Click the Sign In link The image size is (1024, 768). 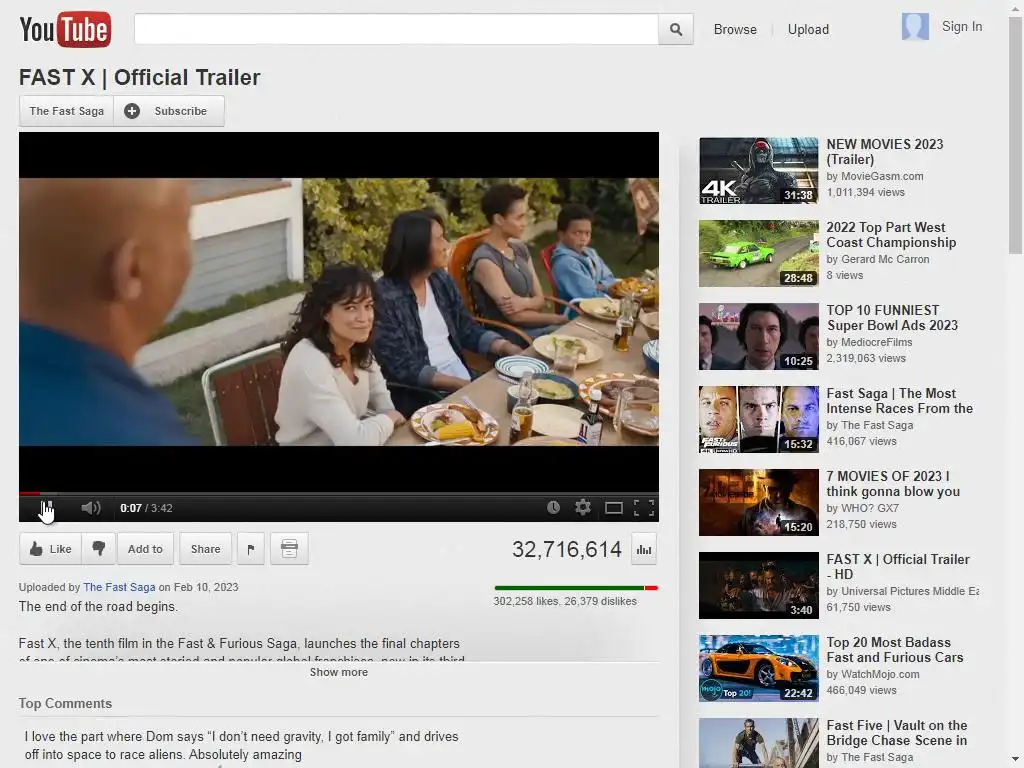point(961,26)
